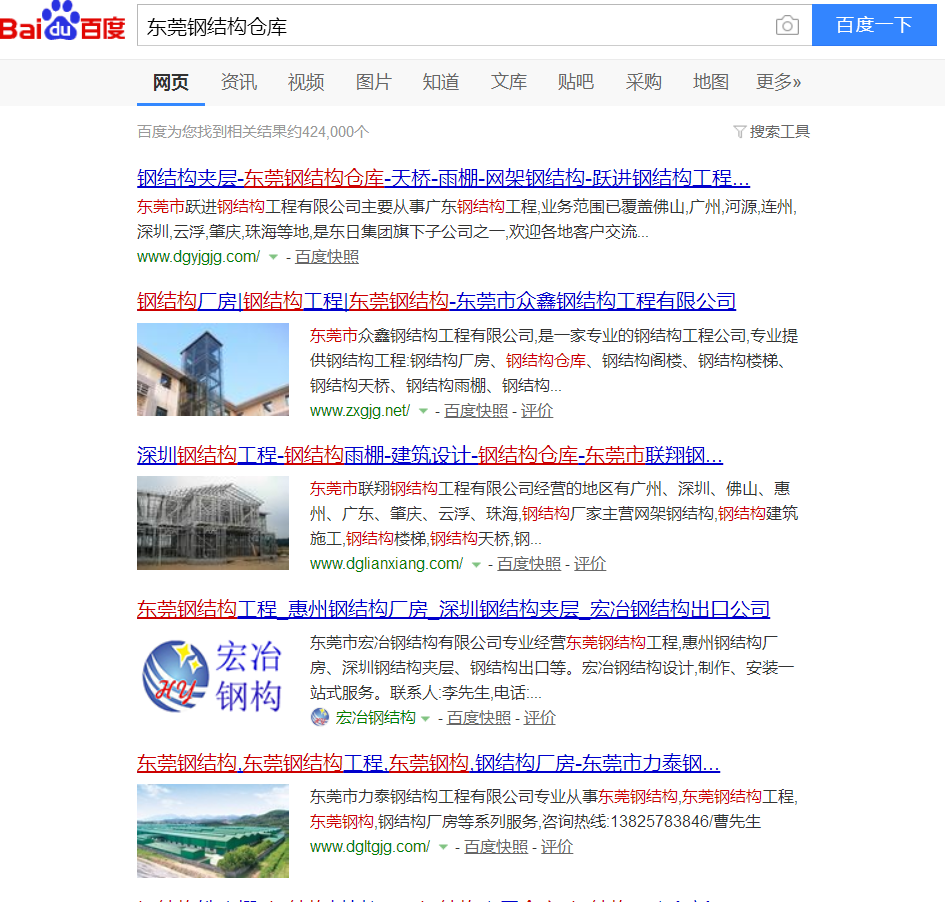This screenshot has height=902, width=945.
Task: Click phone number 13825783846 text
Action: (x=659, y=822)
